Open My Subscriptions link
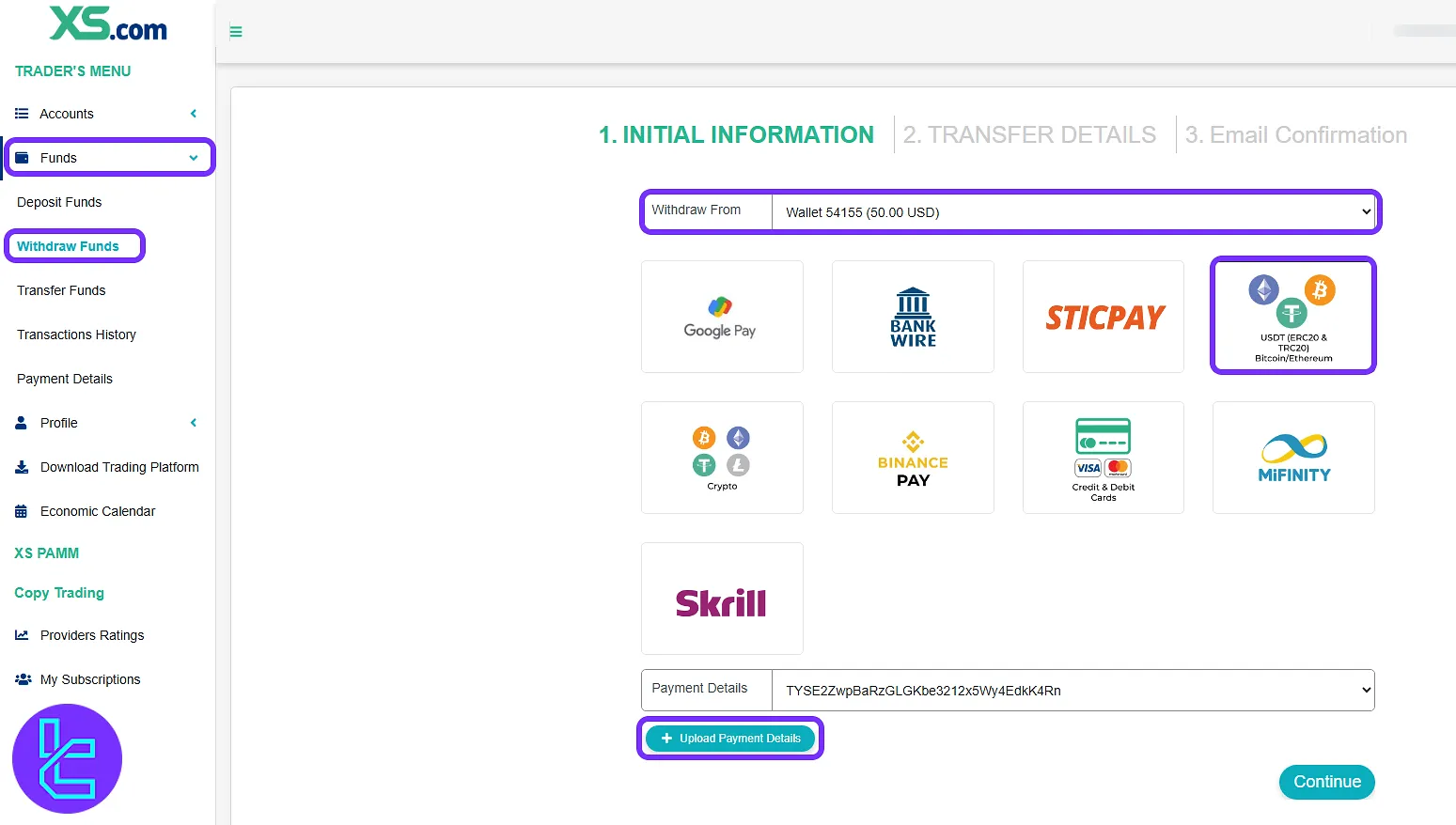1456x825 pixels. tap(90, 679)
